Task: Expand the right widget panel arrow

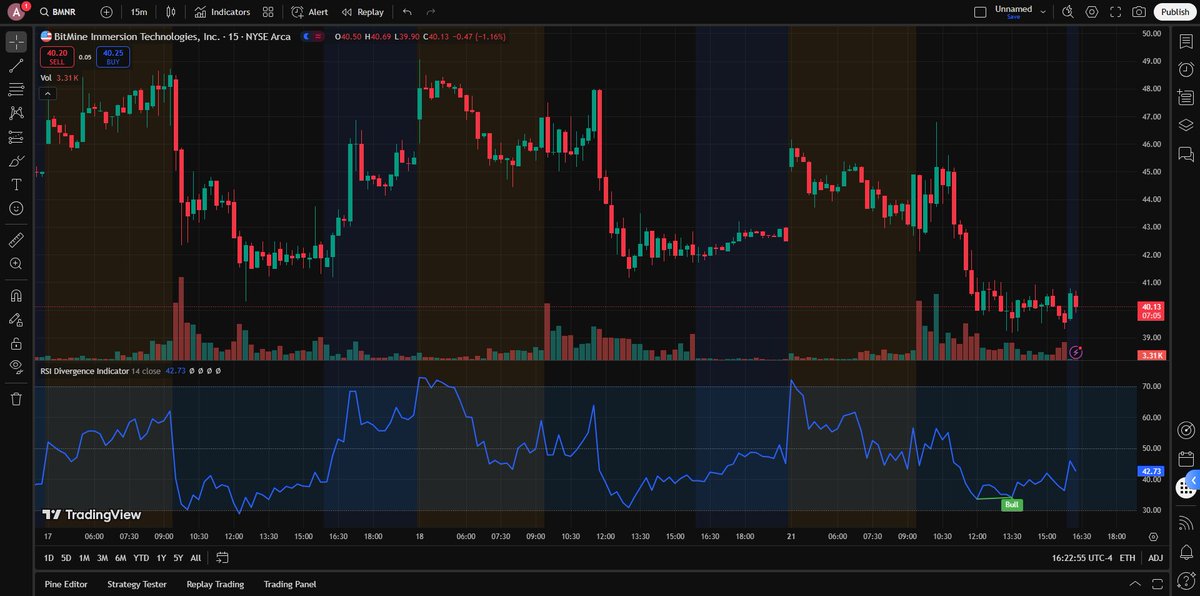Action: [x=1193, y=481]
